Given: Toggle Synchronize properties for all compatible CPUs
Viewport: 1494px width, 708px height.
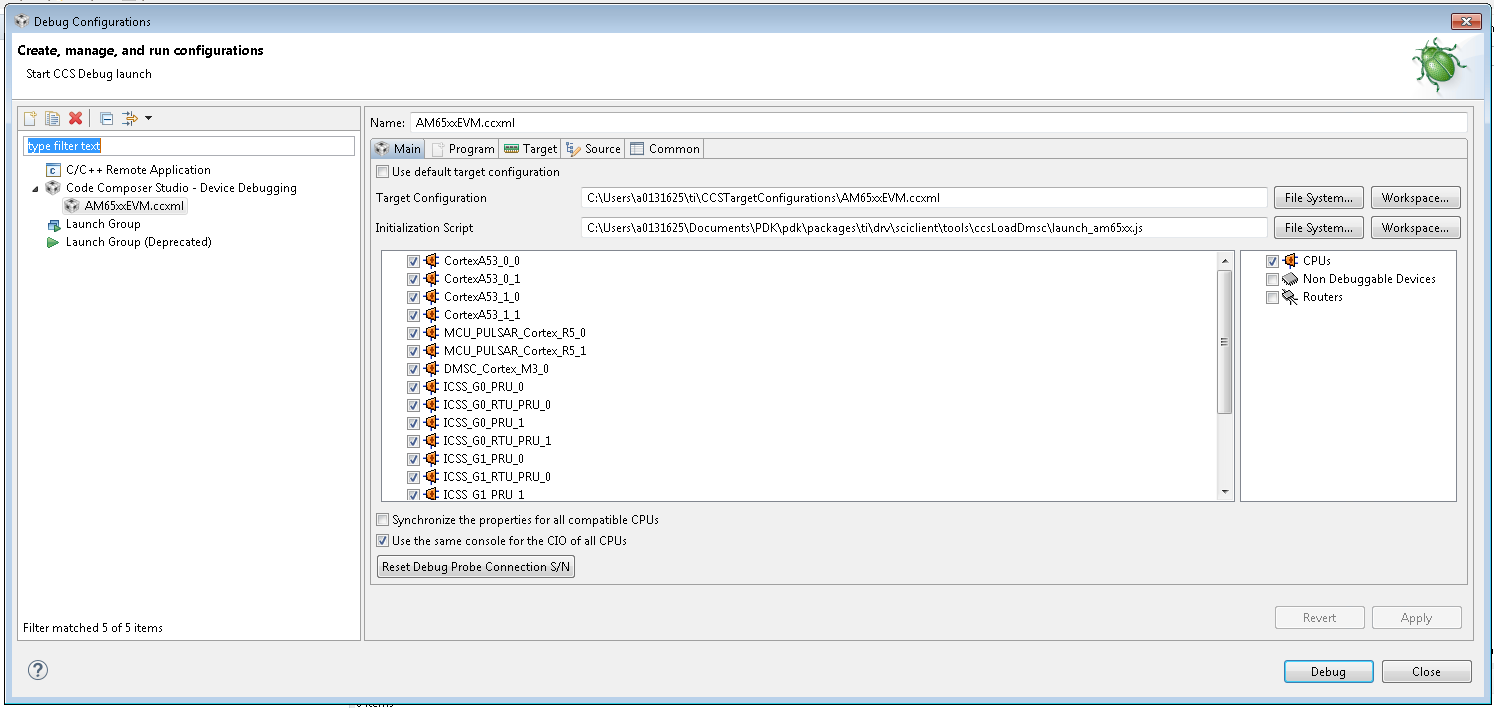Looking at the screenshot, I should (x=382, y=520).
